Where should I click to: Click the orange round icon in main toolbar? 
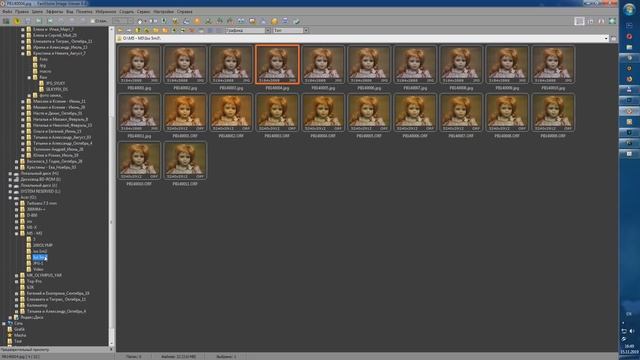[198, 20]
